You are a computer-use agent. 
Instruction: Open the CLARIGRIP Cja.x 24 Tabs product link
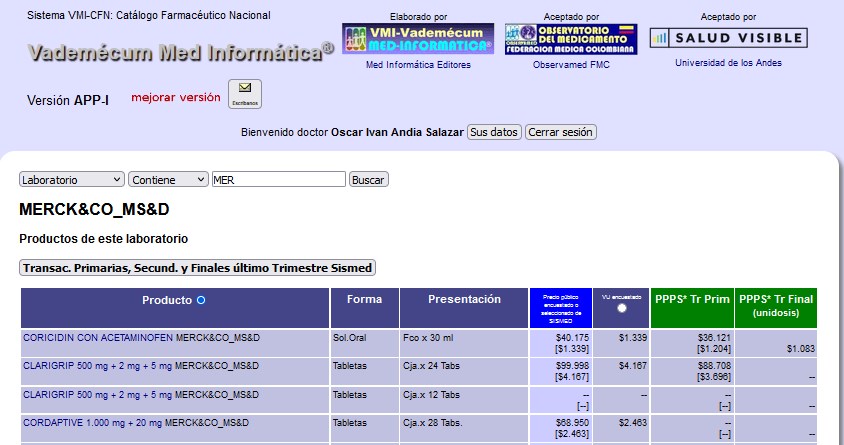pyautogui.click(x=97, y=366)
